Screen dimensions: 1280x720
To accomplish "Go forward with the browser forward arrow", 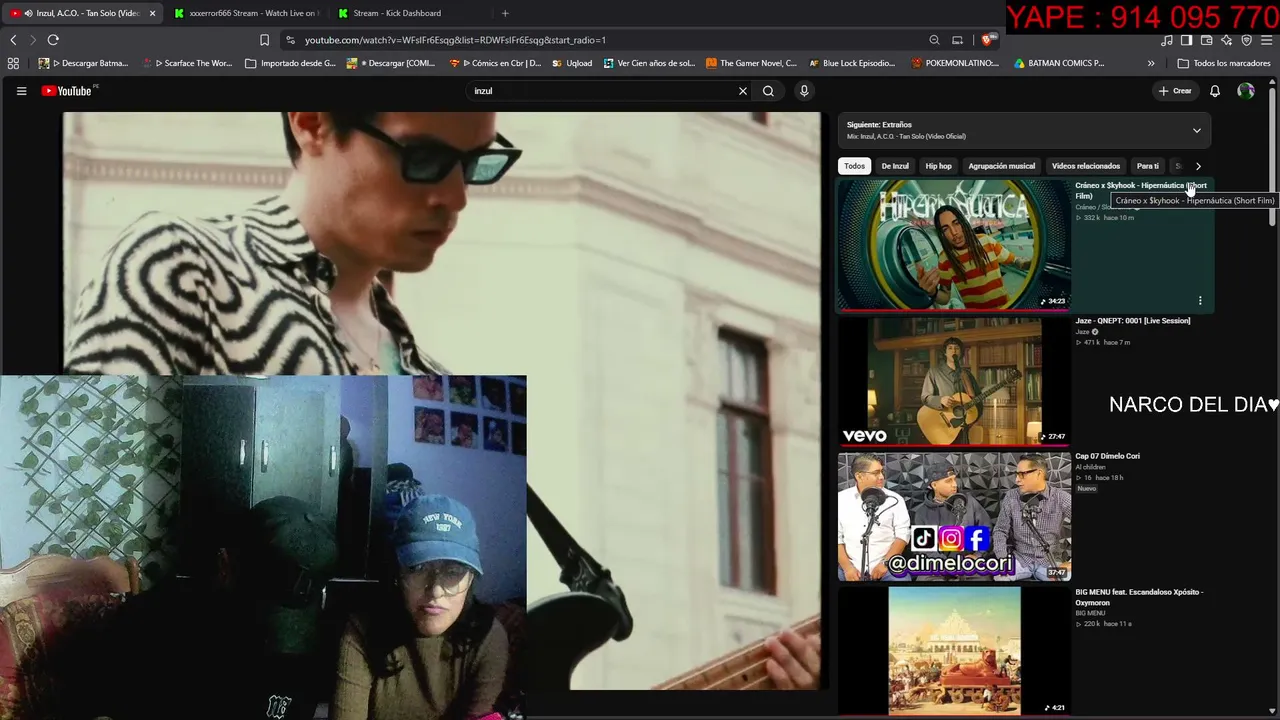I will tap(32, 40).
